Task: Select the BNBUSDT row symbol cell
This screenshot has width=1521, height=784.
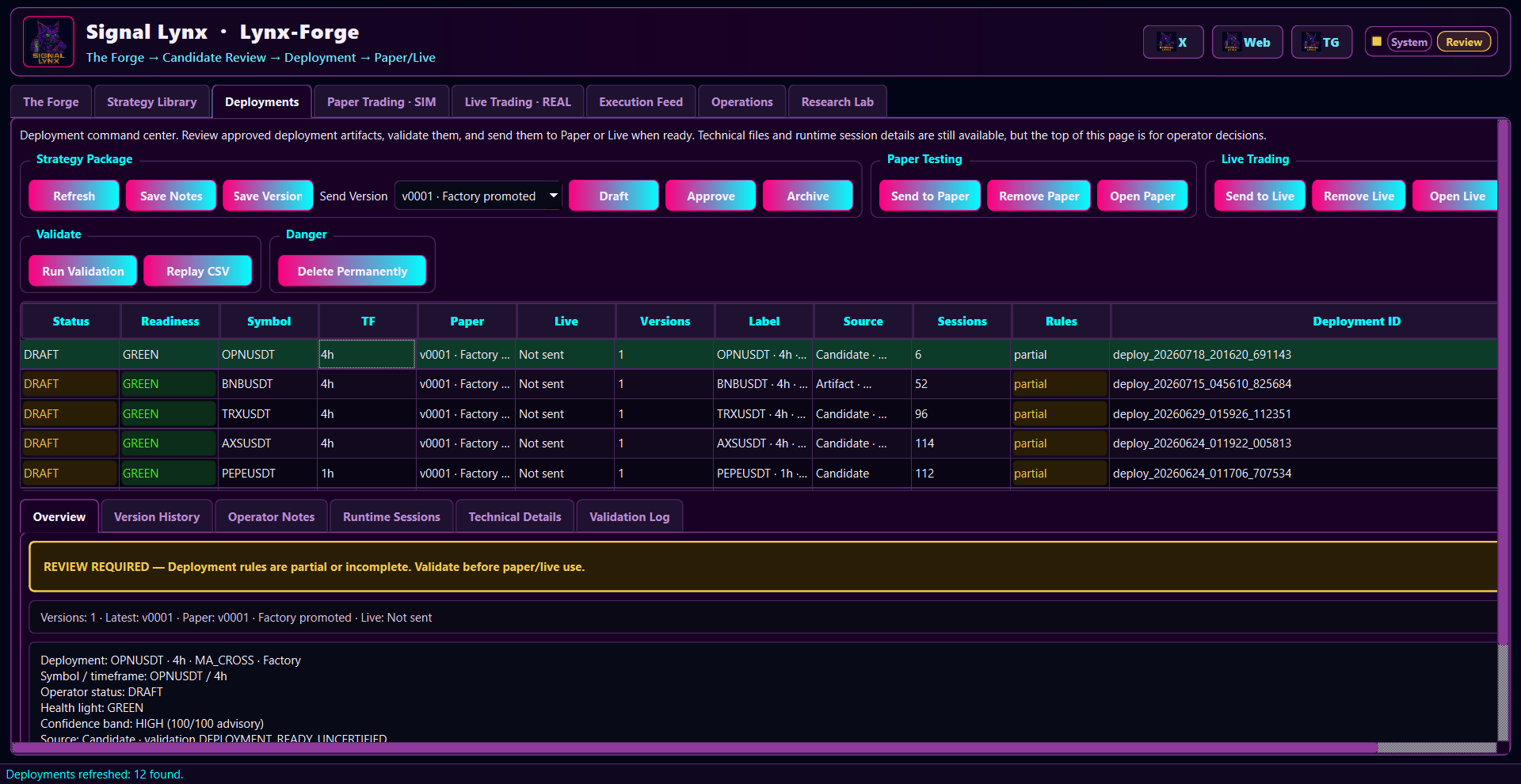Action: click(x=268, y=384)
